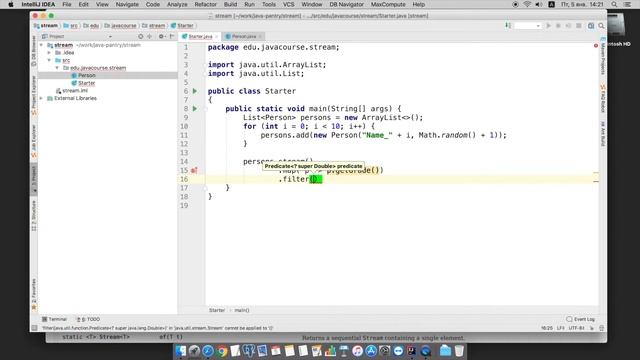This screenshot has height=360, width=640.
Task: Run main method from gutter arrow
Action: 195,109
